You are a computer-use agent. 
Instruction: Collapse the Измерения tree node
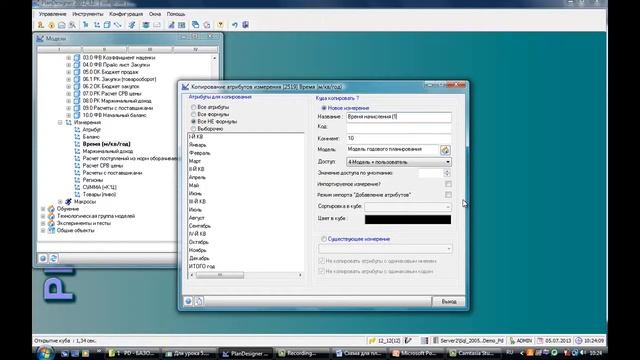pos(60,122)
